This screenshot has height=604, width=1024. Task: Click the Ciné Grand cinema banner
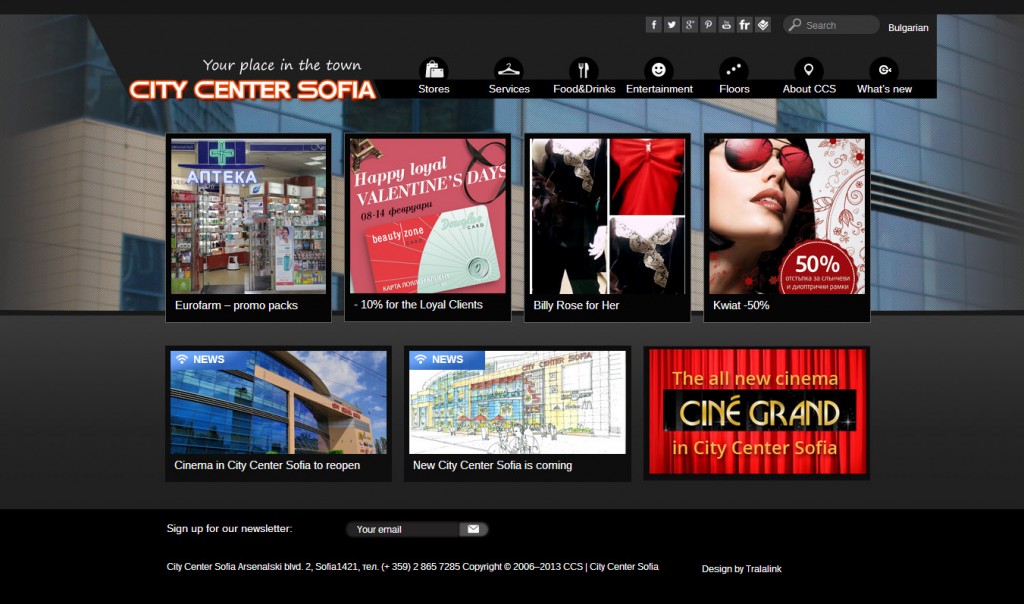tap(757, 412)
